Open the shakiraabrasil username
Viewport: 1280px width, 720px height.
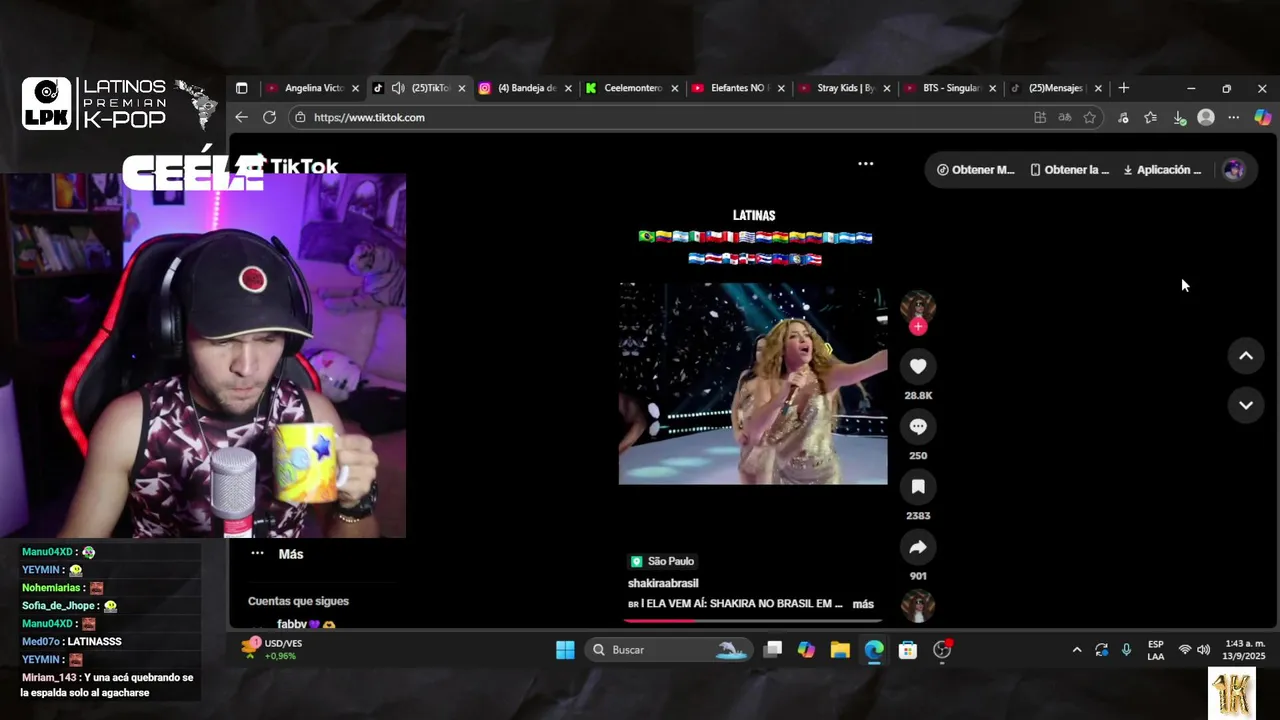click(x=663, y=583)
